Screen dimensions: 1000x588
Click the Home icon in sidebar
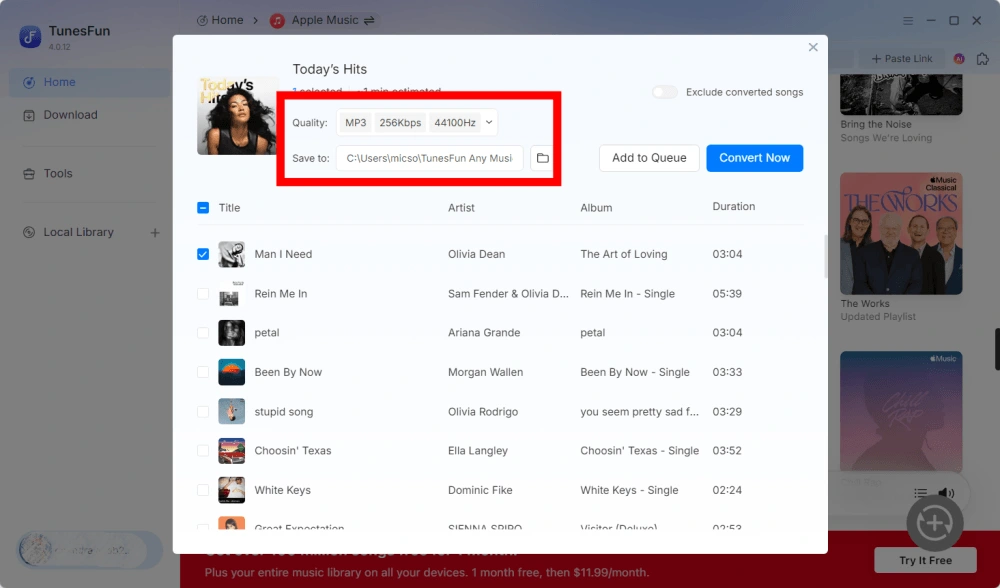click(x=29, y=82)
